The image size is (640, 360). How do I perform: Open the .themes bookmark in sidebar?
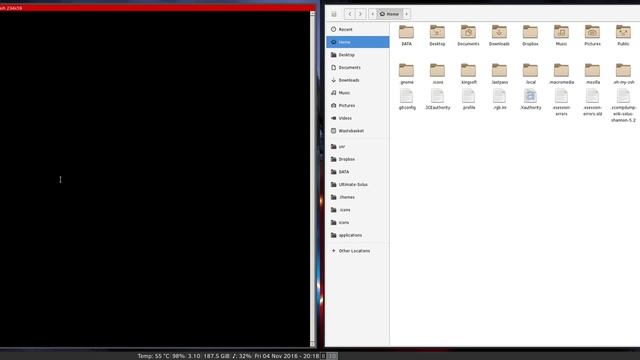358,197
